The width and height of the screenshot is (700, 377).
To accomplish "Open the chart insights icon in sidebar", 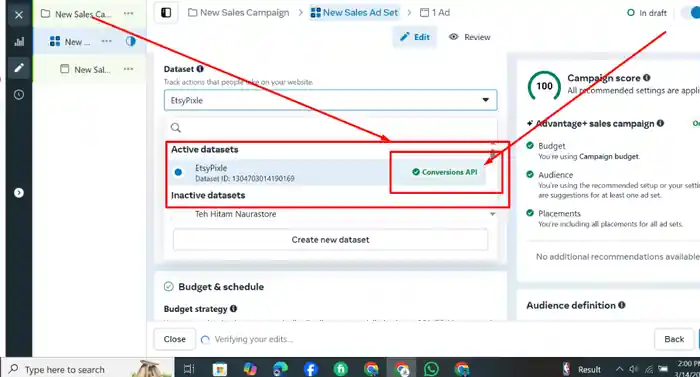I will point(19,42).
